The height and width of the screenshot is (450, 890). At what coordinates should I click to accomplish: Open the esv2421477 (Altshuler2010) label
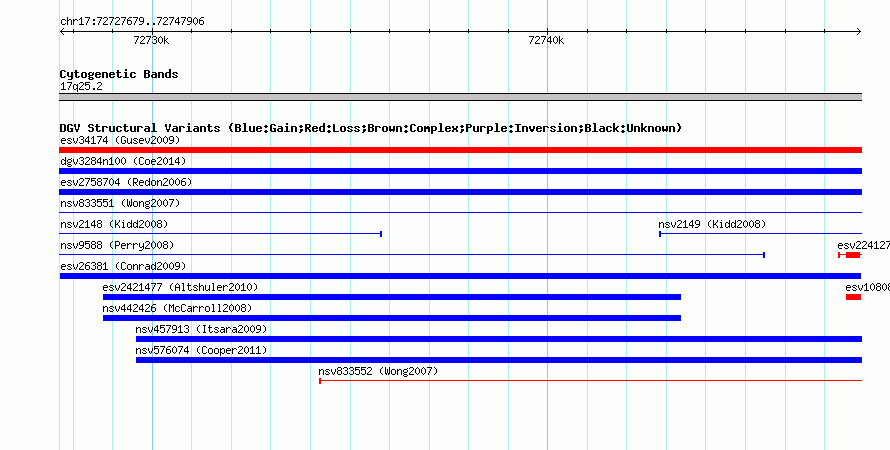(x=180, y=287)
